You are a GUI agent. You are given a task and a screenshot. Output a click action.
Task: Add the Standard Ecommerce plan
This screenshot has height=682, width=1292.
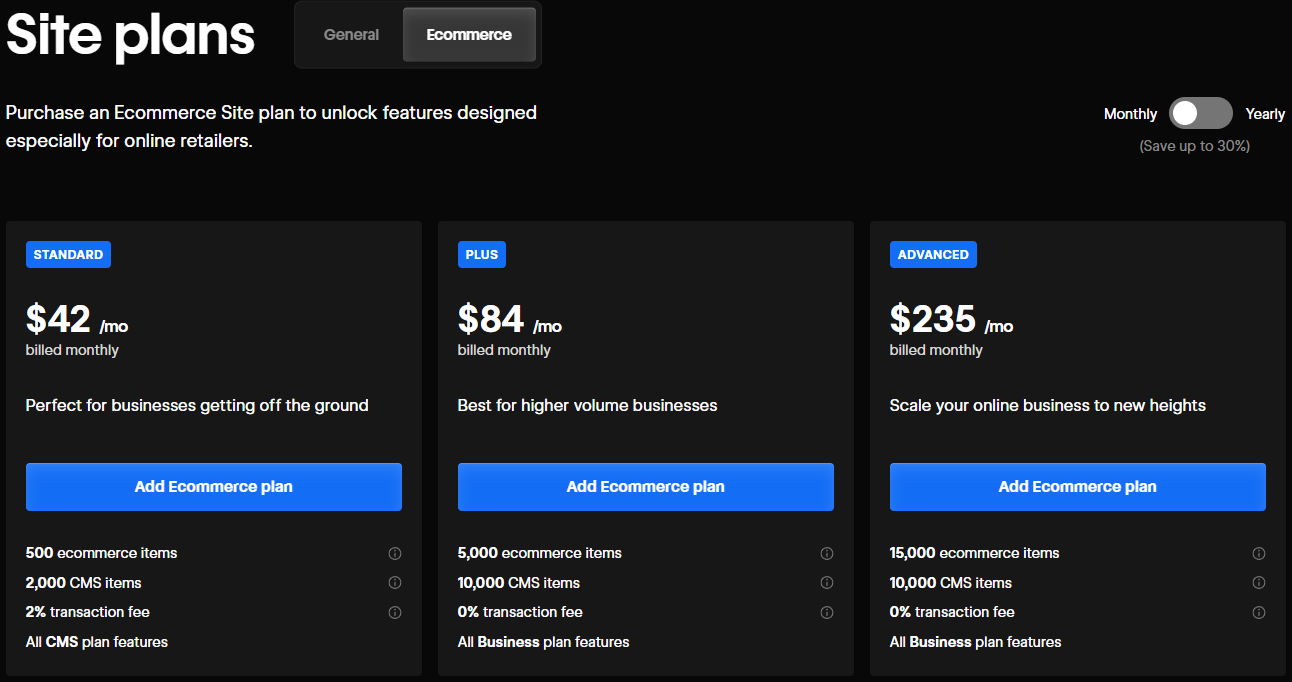(x=214, y=487)
